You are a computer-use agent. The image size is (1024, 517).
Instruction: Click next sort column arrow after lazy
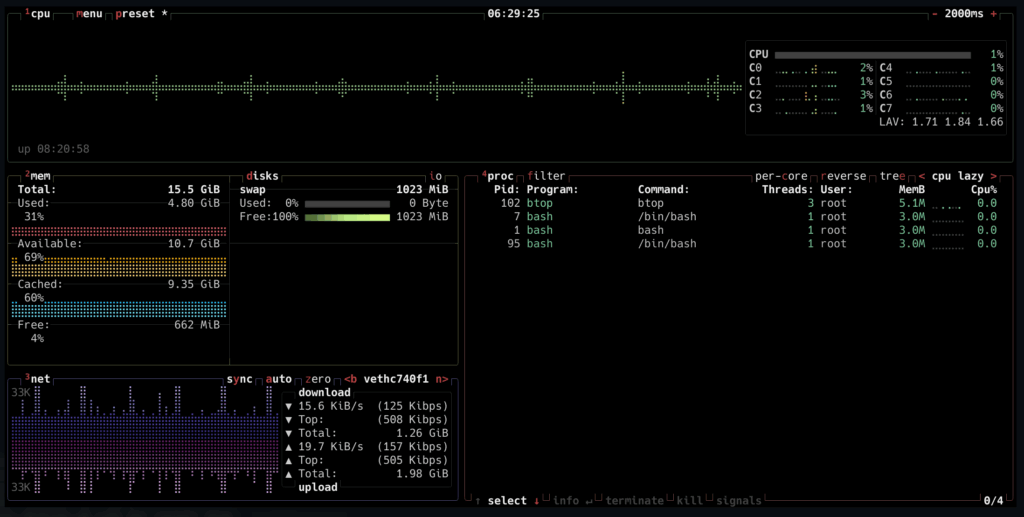992,176
